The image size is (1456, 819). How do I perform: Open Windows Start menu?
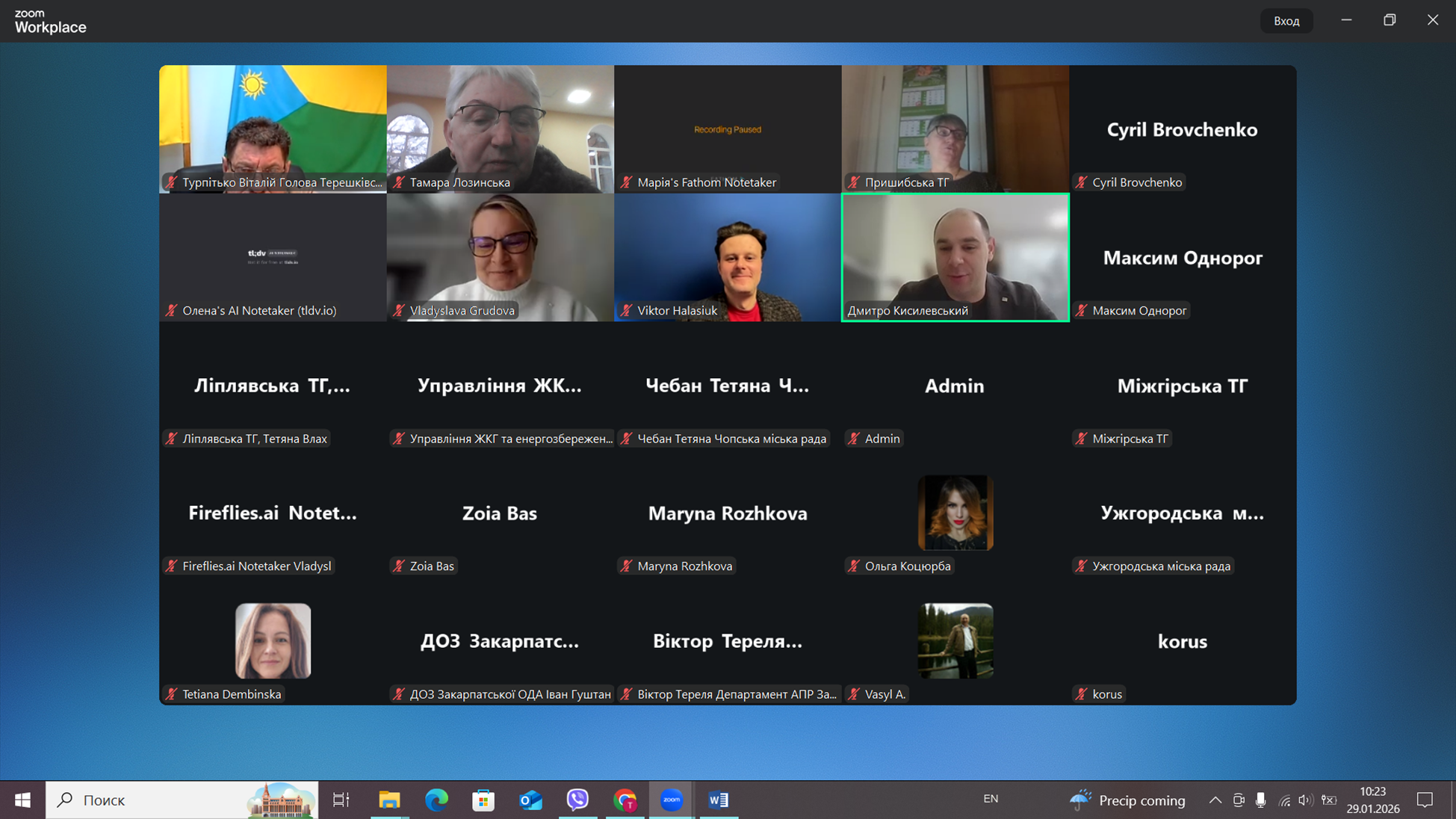coord(22,800)
